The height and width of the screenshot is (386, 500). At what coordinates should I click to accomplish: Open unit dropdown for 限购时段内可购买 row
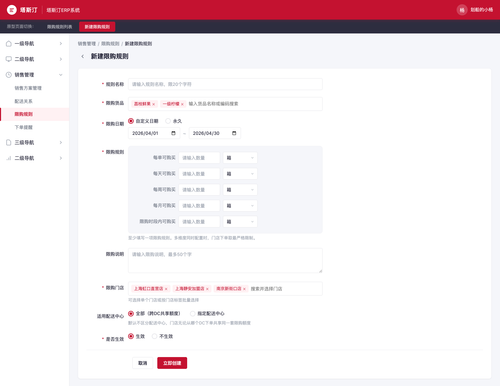(240, 222)
